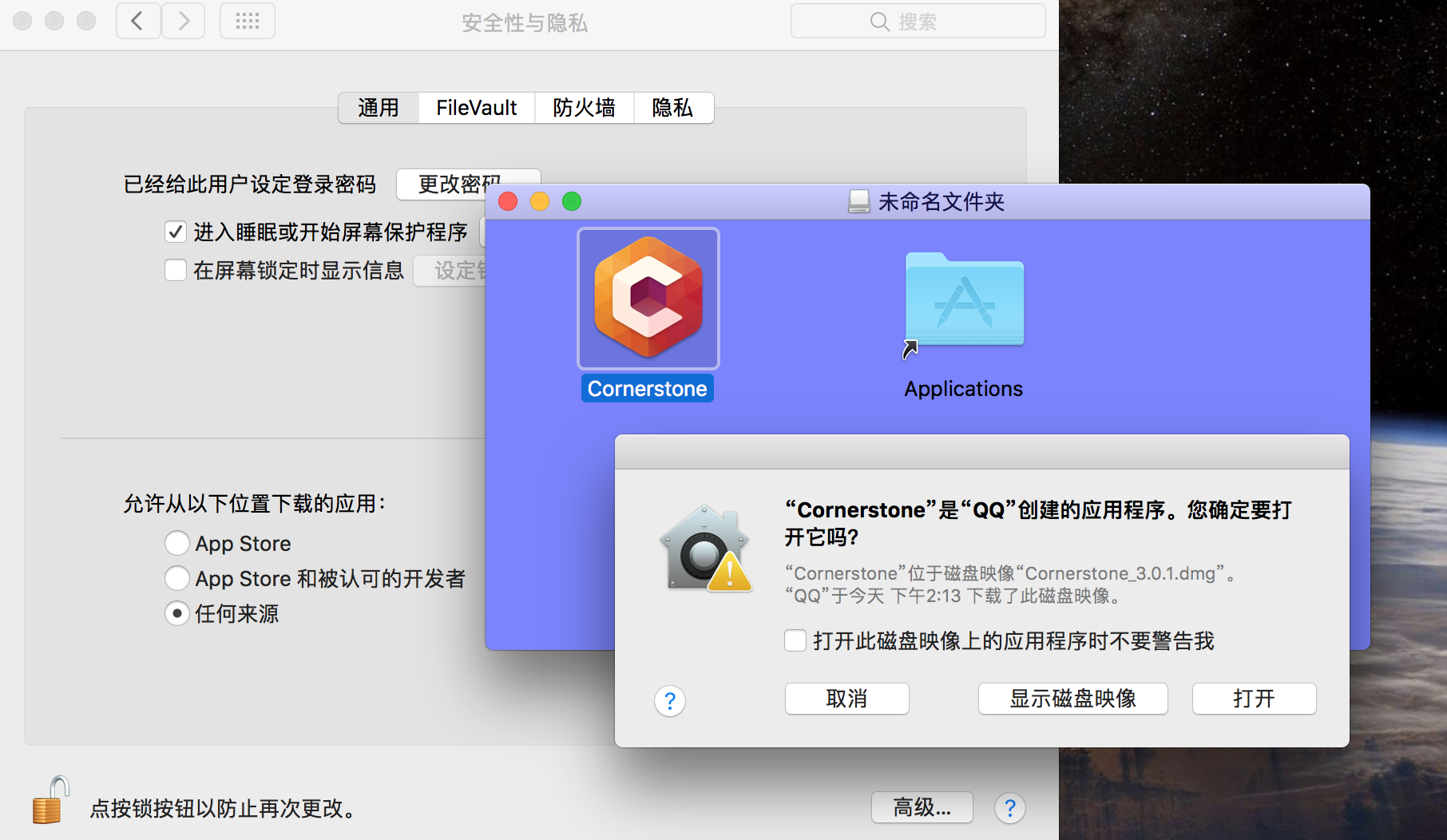The width and height of the screenshot is (1447, 840).
Task: Click the 已经给此用户设定登录密码 label
Action: (x=250, y=184)
